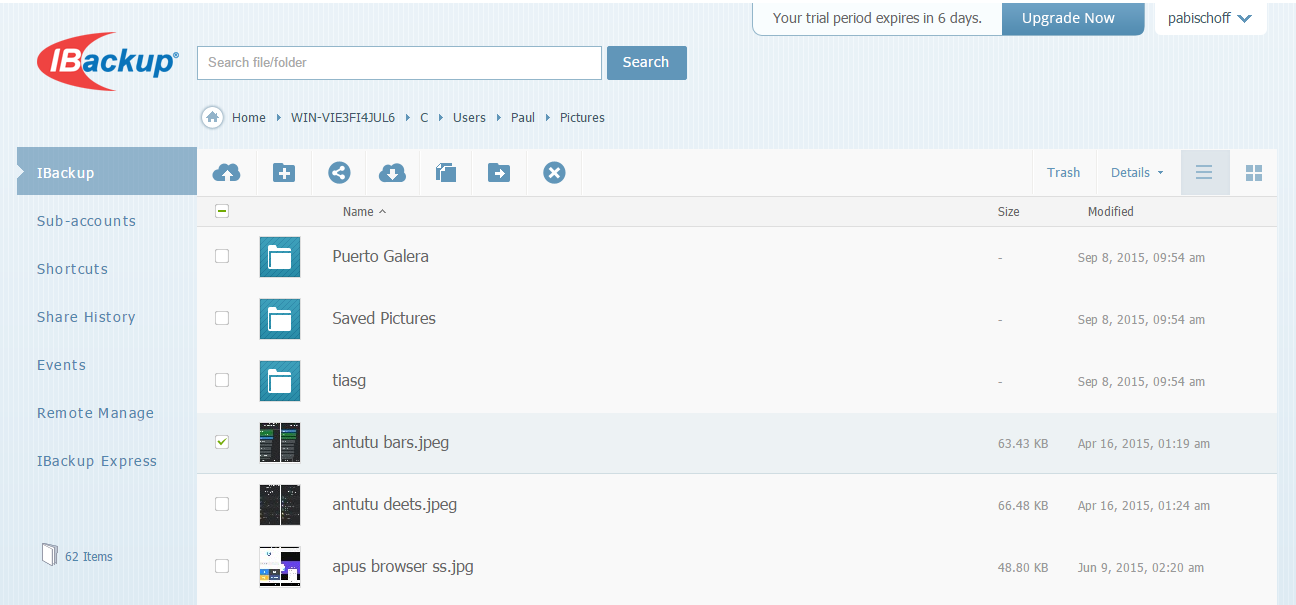
Task: Open the Details dropdown
Action: pyautogui.click(x=1137, y=173)
